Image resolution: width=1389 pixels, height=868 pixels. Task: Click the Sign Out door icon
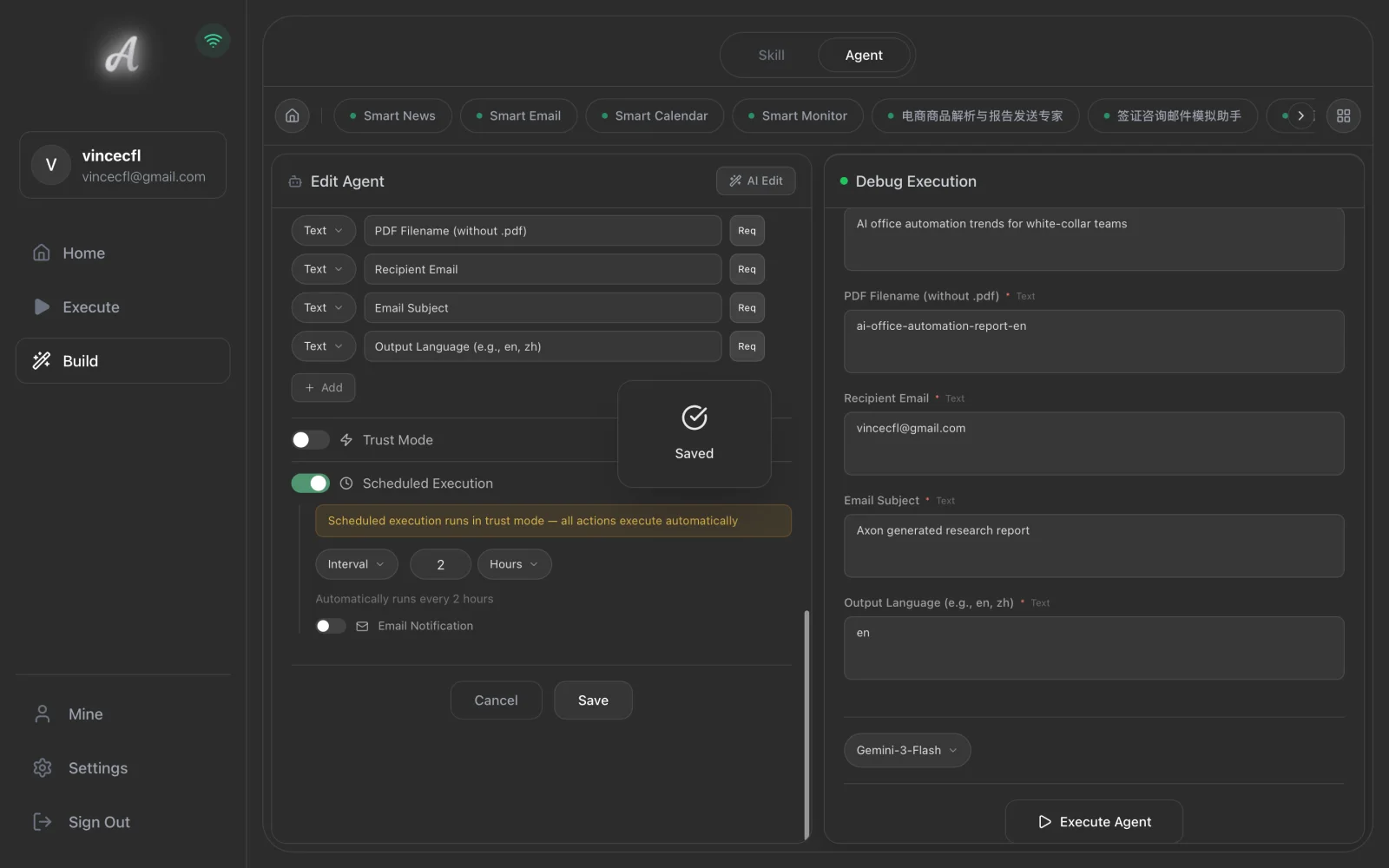pos(42,822)
